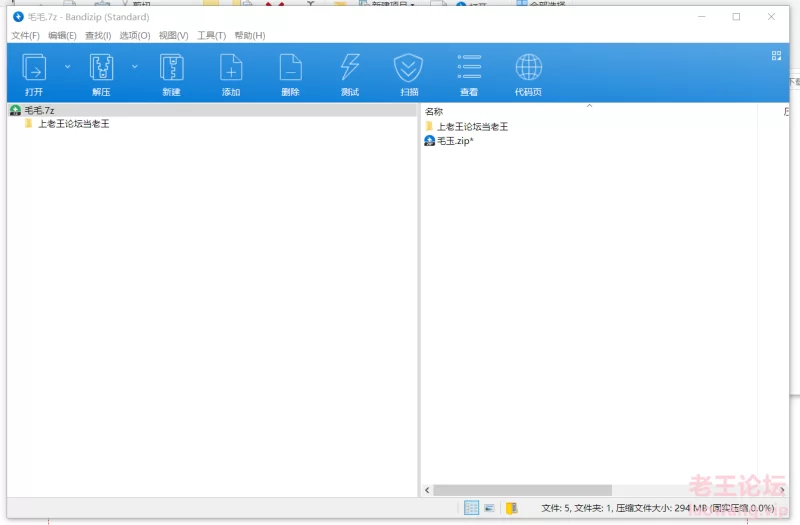This screenshot has height=525, width=800.
Task: Click the status bar file count text
Action: [658, 508]
